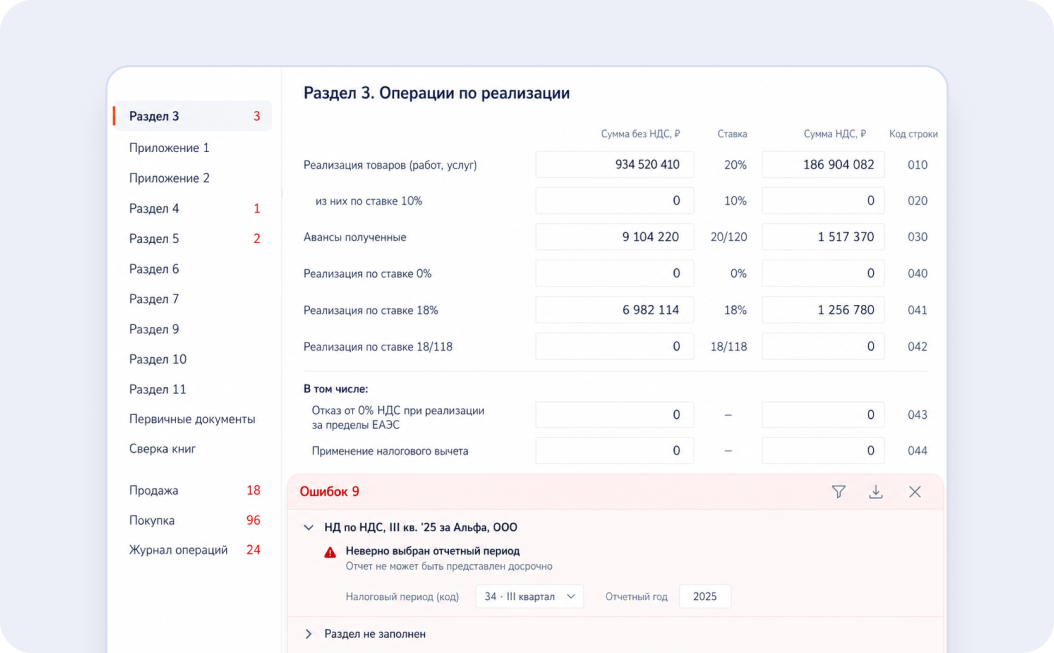The image size is (1054, 653).
Task: Select Раздел 3 in the sidebar
Action: point(193,116)
